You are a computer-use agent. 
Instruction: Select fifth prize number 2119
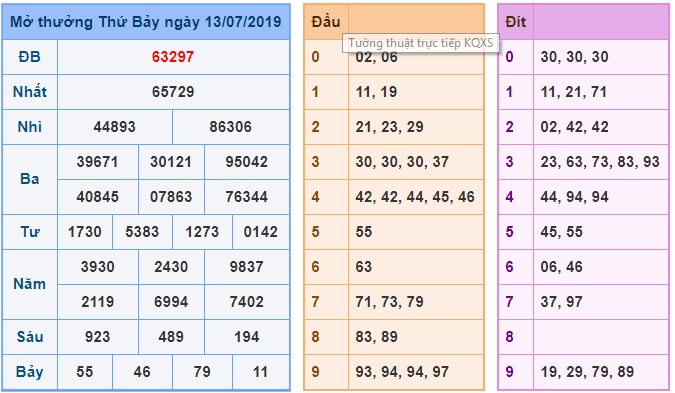point(98,302)
